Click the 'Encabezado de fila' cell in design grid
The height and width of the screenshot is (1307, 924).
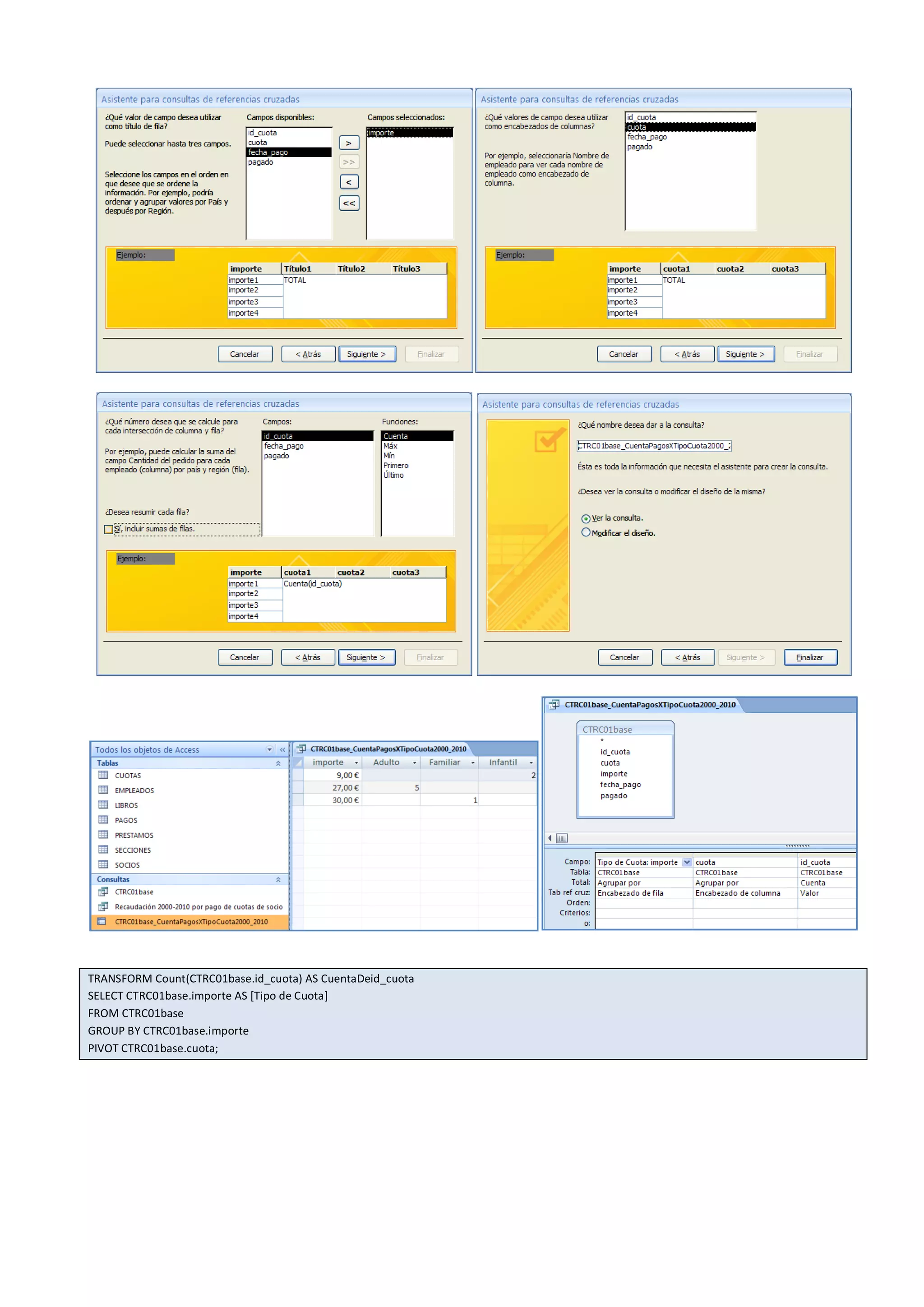pos(644,892)
